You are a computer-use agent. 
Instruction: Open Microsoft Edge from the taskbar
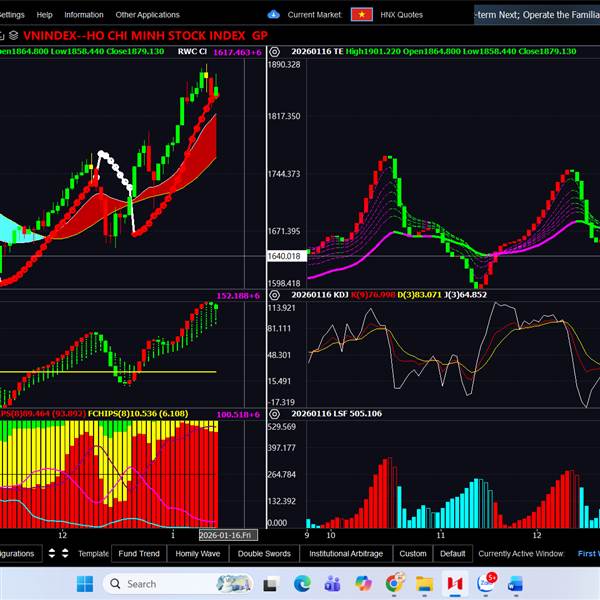tap(302, 583)
